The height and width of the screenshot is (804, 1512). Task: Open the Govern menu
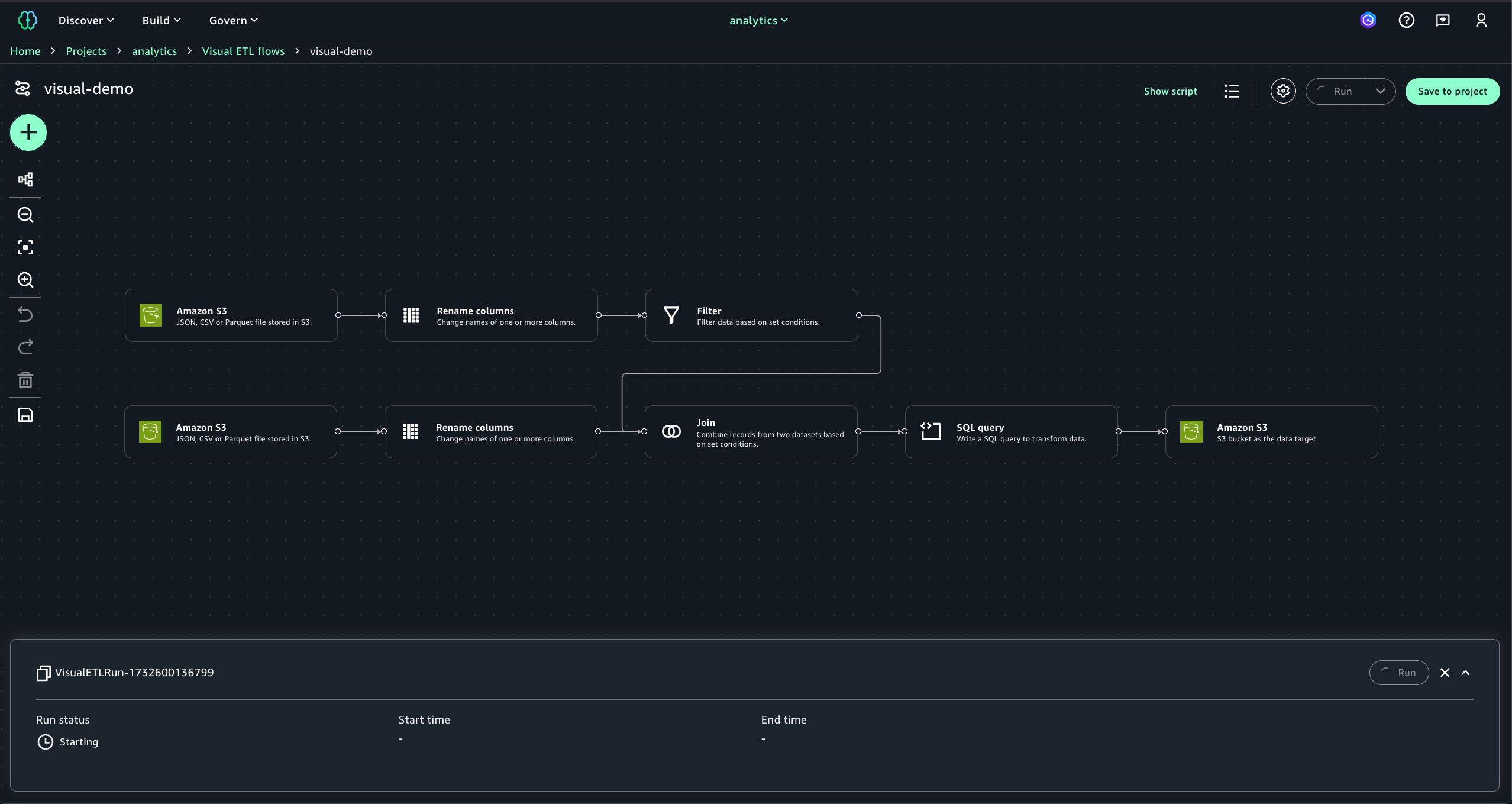pyautogui.click(x=233, y=20)
